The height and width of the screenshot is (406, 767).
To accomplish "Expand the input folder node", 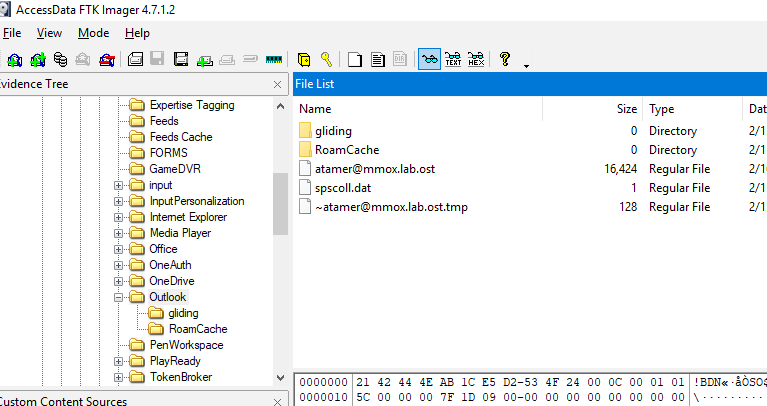I will (x=118, y=185).
